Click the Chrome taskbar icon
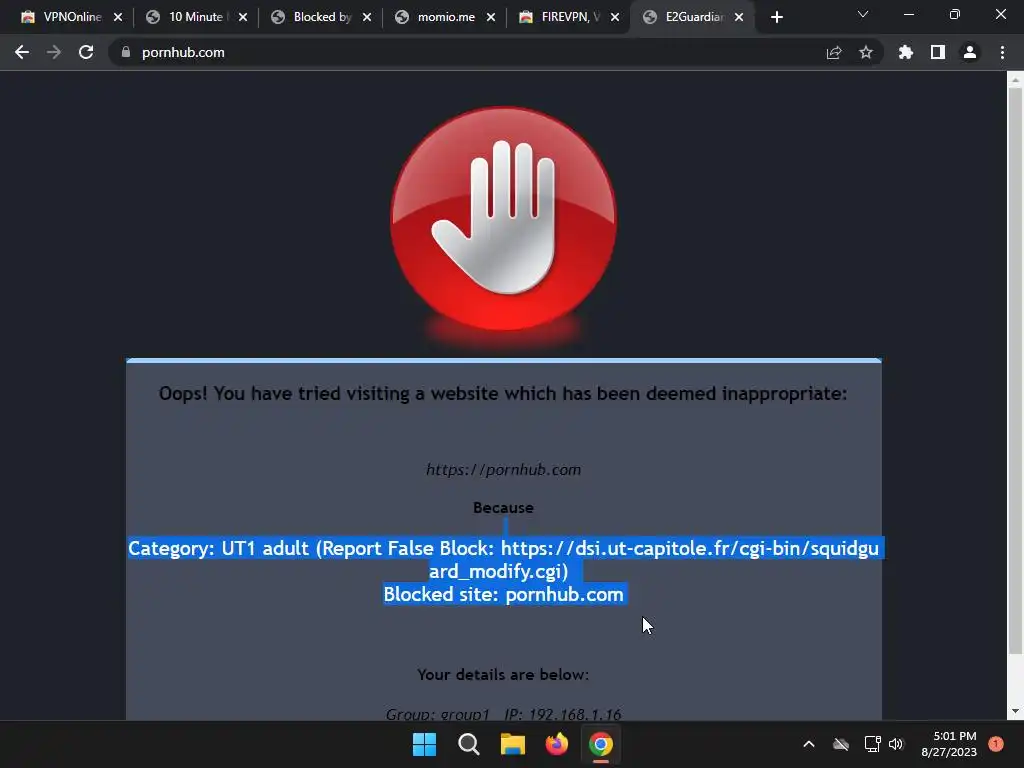This screenshot has width=1024, height=768. click(x=601, y=744)
